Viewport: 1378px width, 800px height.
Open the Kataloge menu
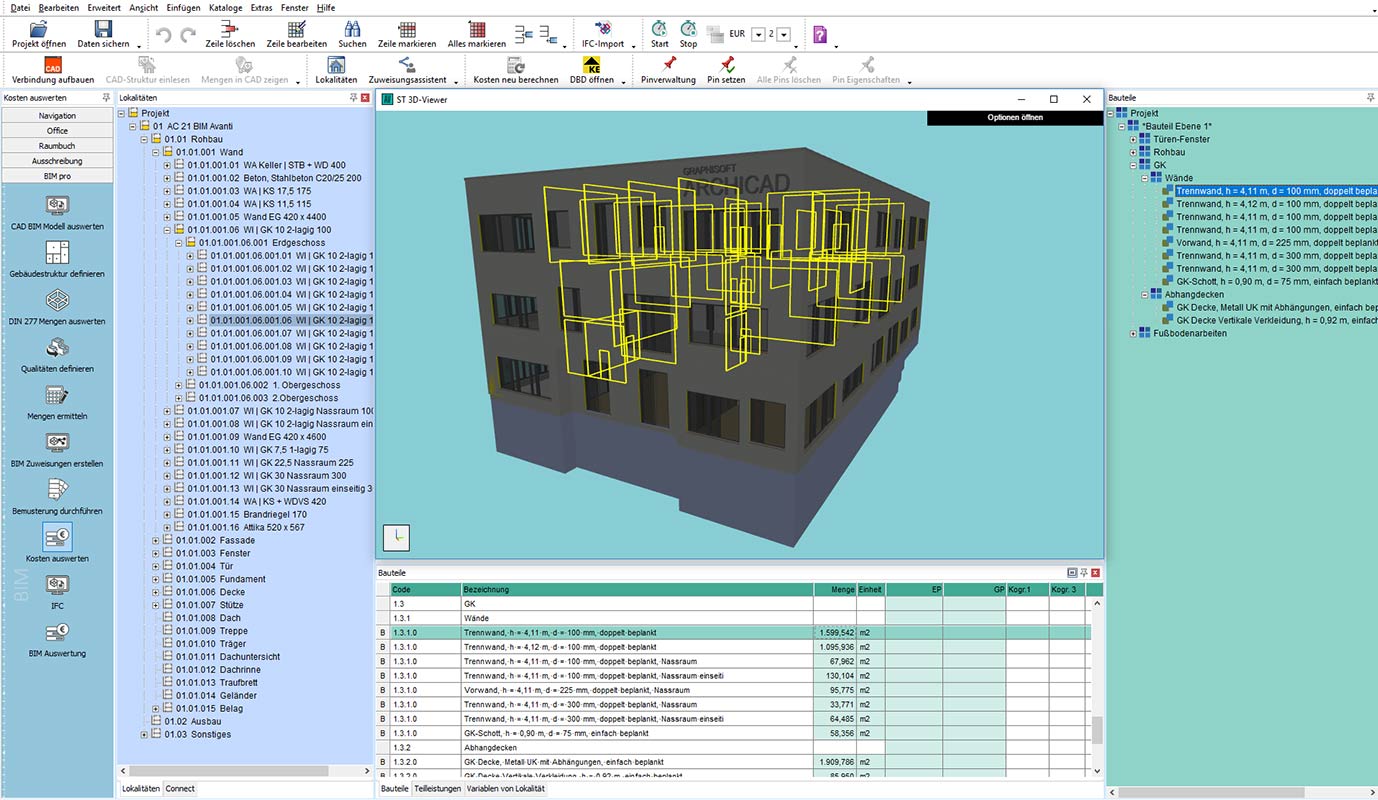click(x=225, y=7)
